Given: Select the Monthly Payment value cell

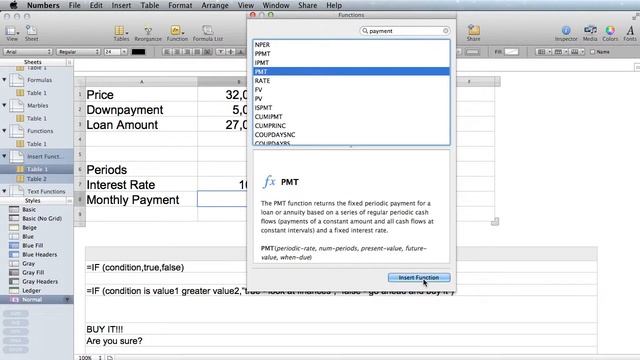Looking at the screenshot, I should (x=222, y=200).
